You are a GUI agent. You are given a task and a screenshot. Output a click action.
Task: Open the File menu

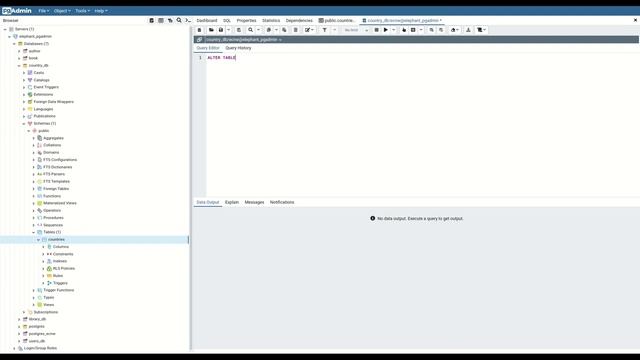pos(44,11)
